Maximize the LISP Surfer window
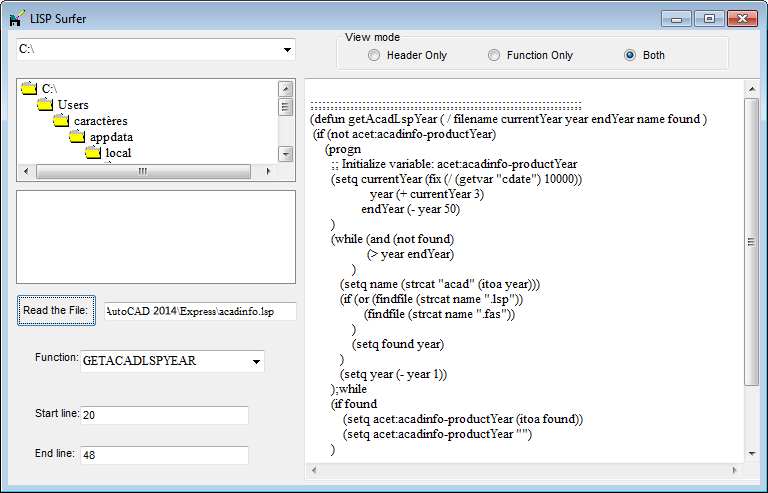This screenshot has height=493, width=768. [709, 19]
